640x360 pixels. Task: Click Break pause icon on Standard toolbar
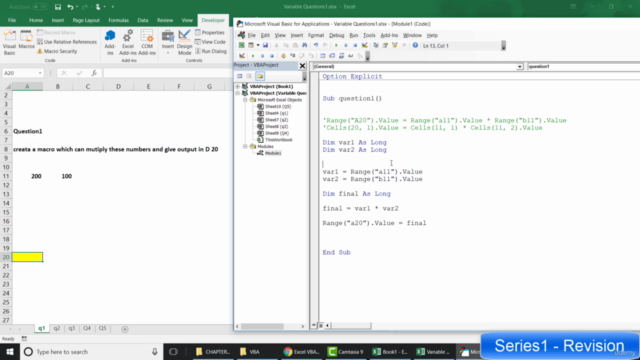345,45
